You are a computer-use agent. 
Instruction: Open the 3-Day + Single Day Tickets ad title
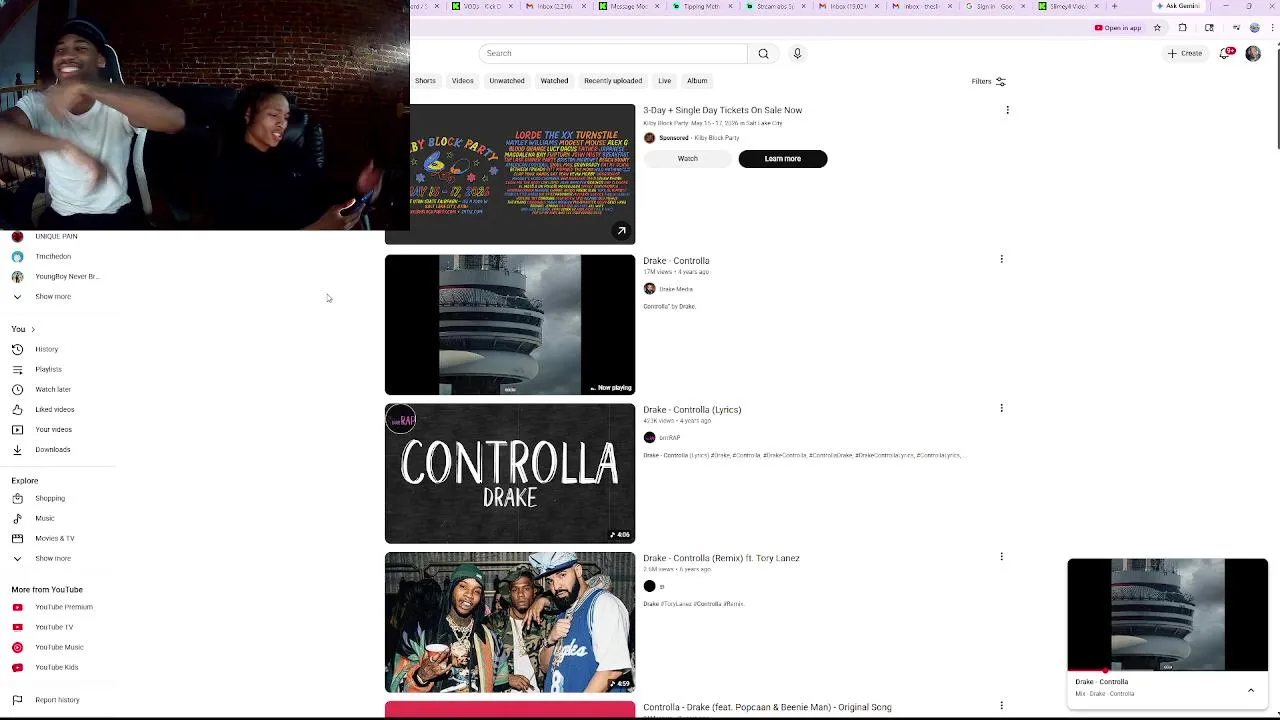tap(722, 110)
